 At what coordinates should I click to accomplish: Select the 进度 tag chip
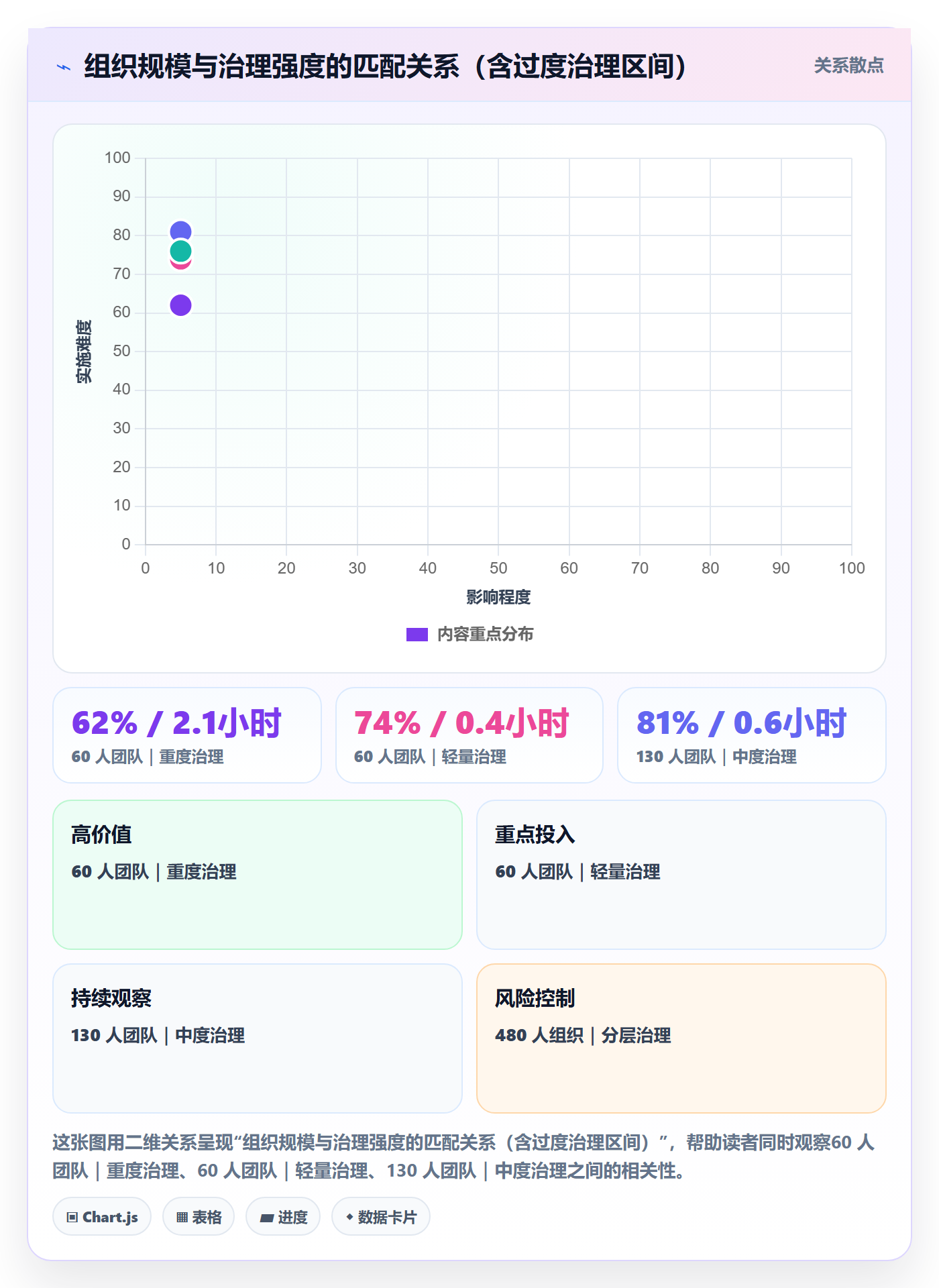283,1217
